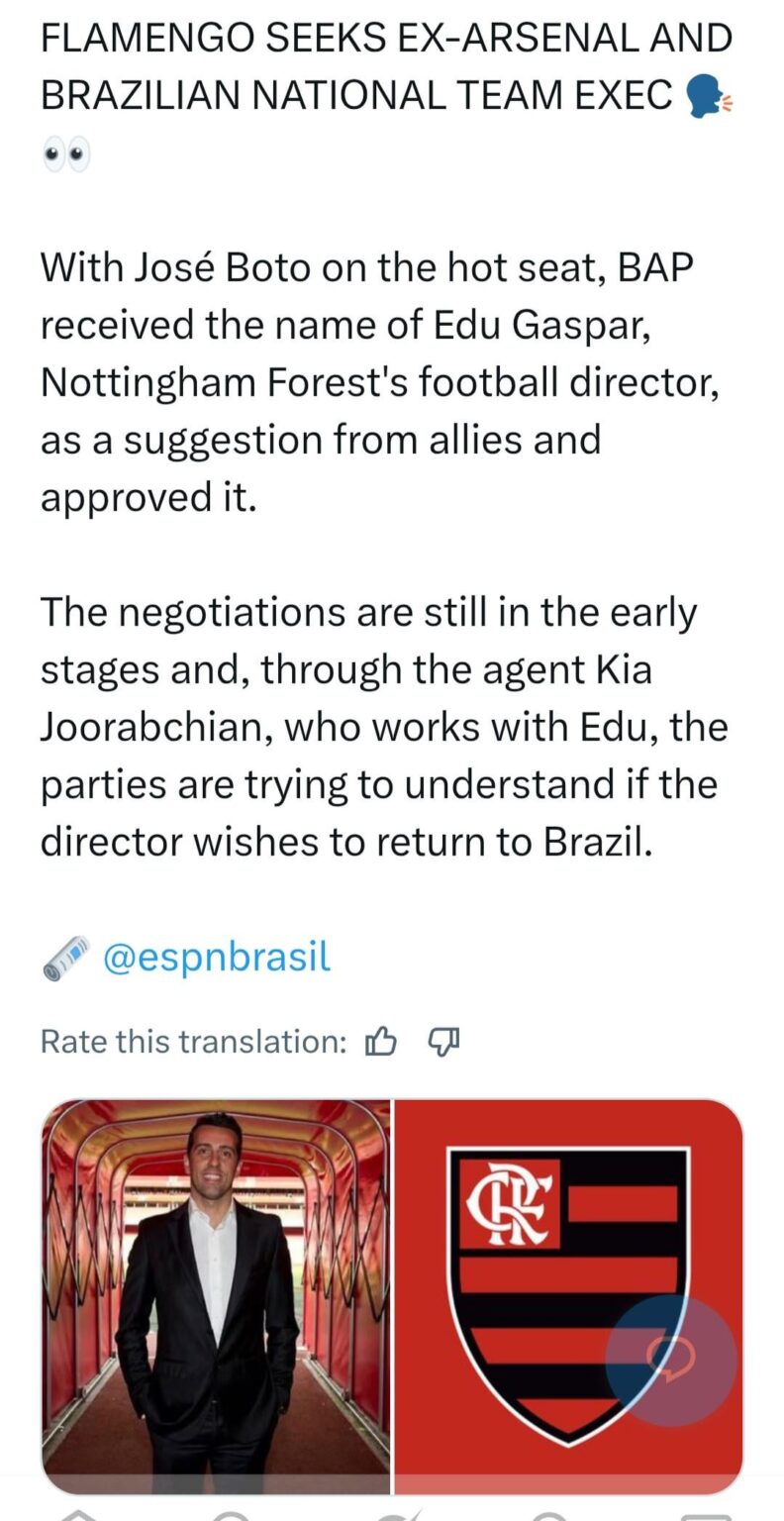784x1521 pixels.
Task: Open Direct Messages from bottom navigation
Action: click(x=706, y=1513)
